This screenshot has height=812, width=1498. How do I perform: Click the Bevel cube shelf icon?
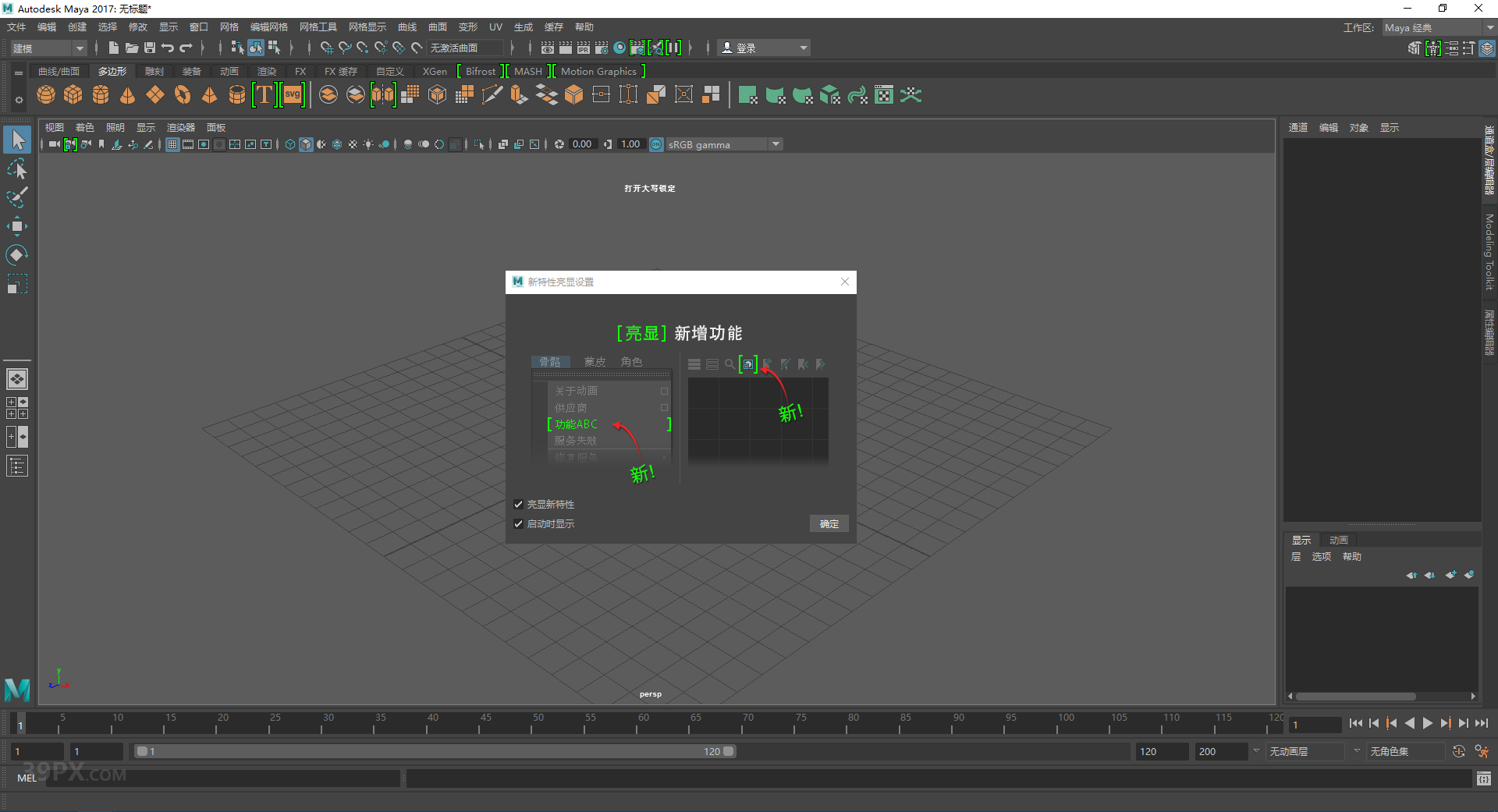[x=573, y=95]
